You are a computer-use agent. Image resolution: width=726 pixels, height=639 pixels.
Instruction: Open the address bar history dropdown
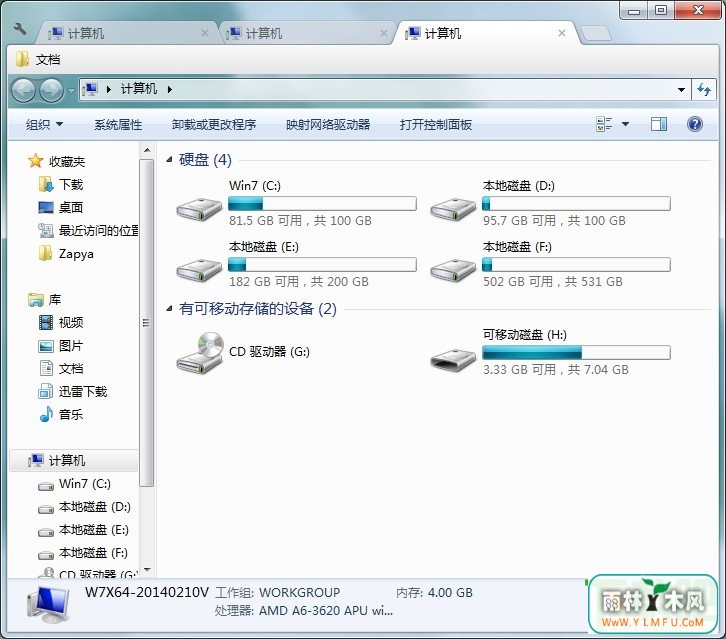click(x=681, y=89)
